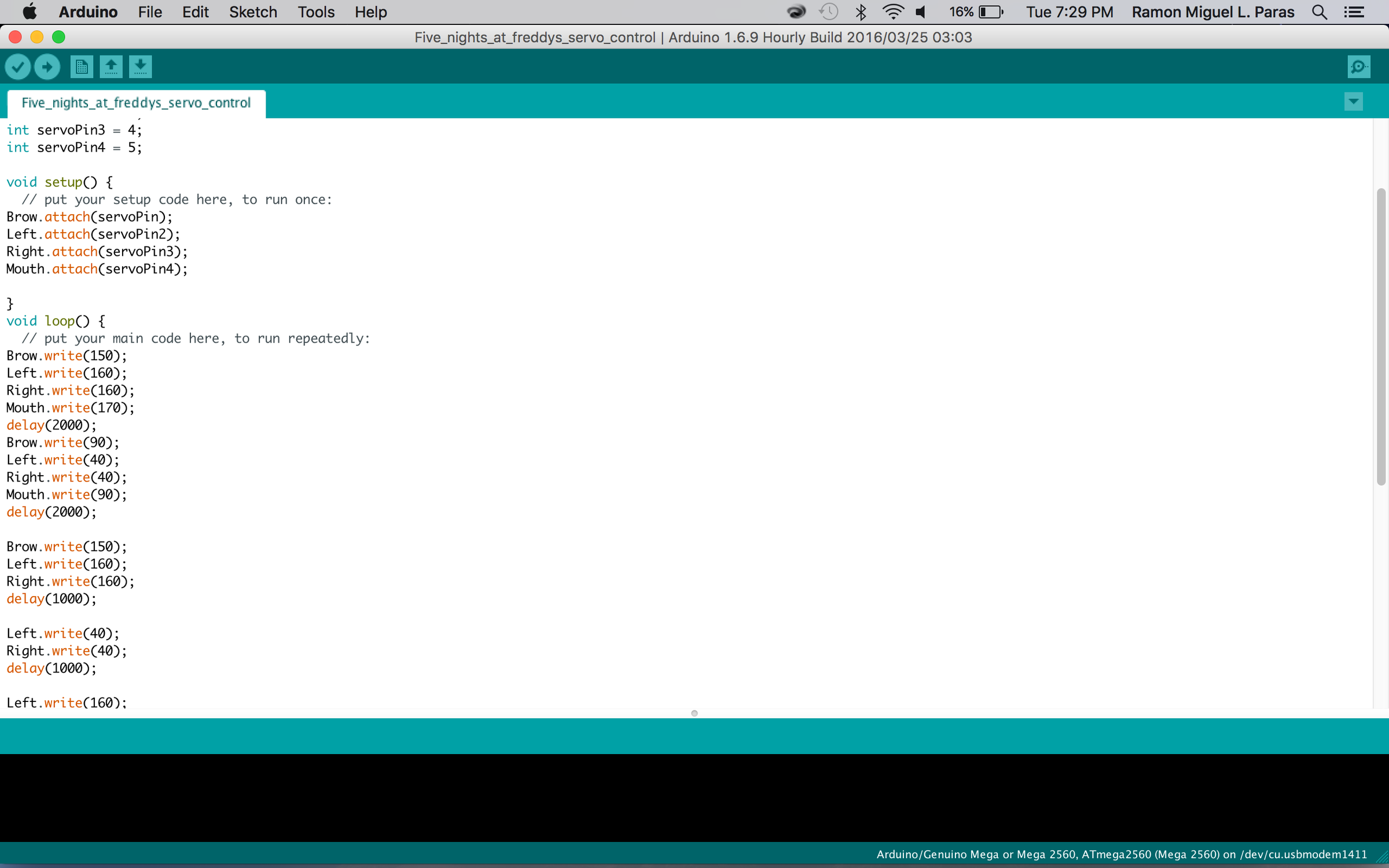Select the Five_nights_at_freddys_servo_control tab
1389x868 pixels.
136,103
